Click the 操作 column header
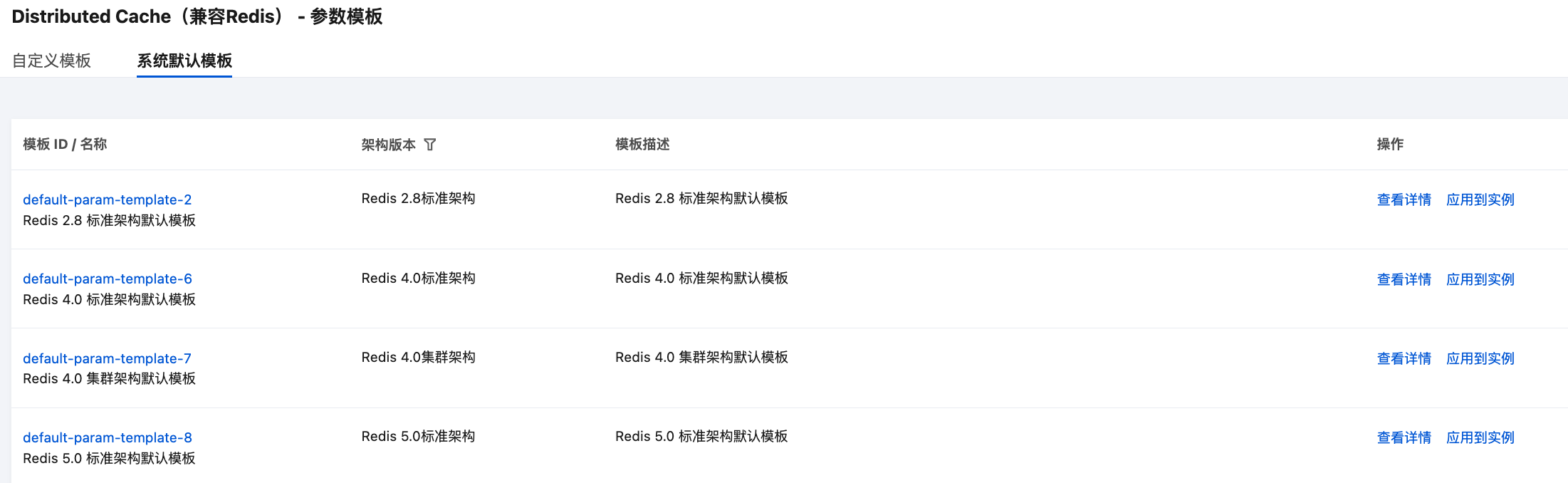The width and height of the screenshot is (1568, 483). pos(1389,145)
